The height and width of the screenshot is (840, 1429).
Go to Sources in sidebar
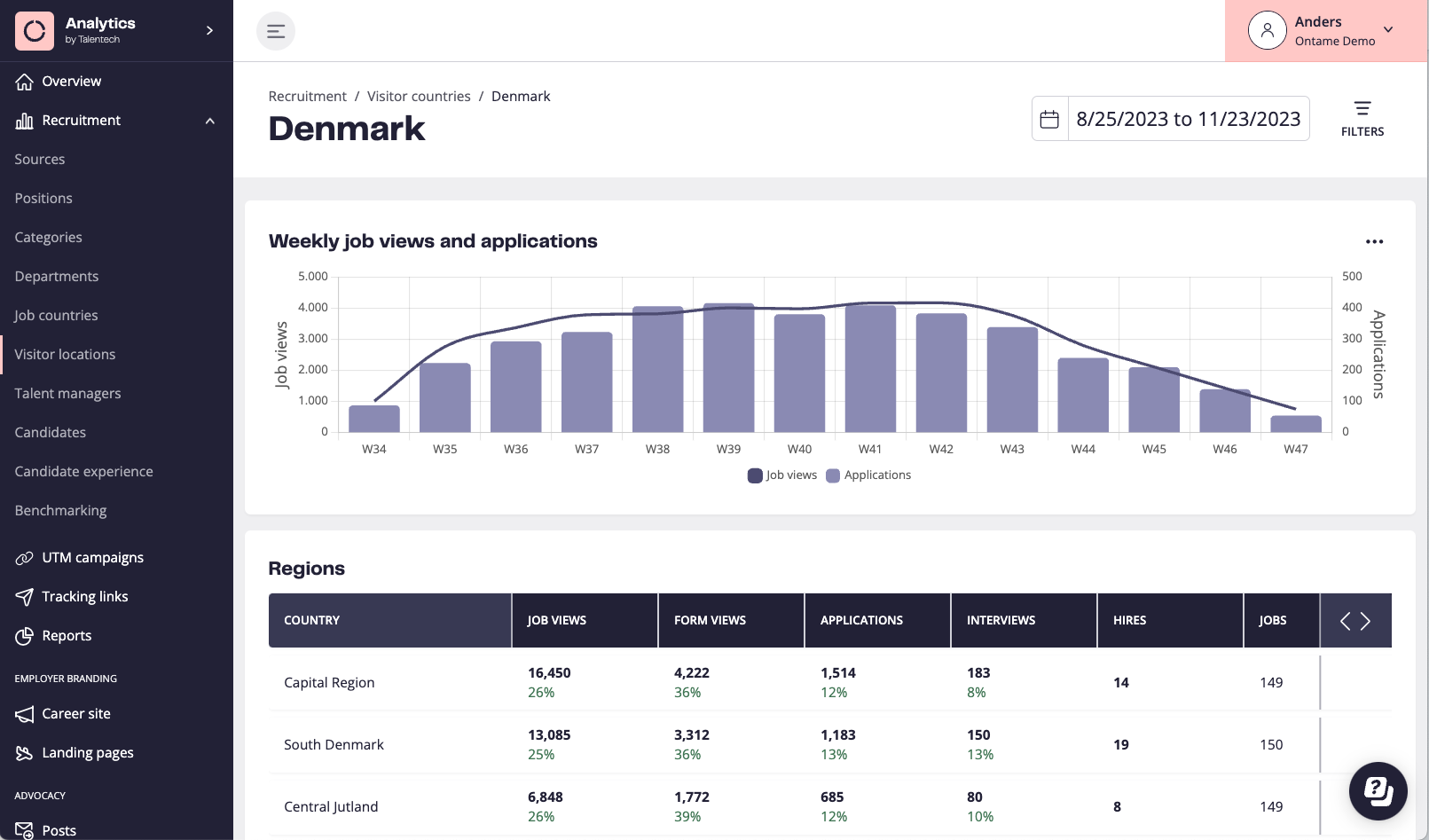tap(40, 160)
